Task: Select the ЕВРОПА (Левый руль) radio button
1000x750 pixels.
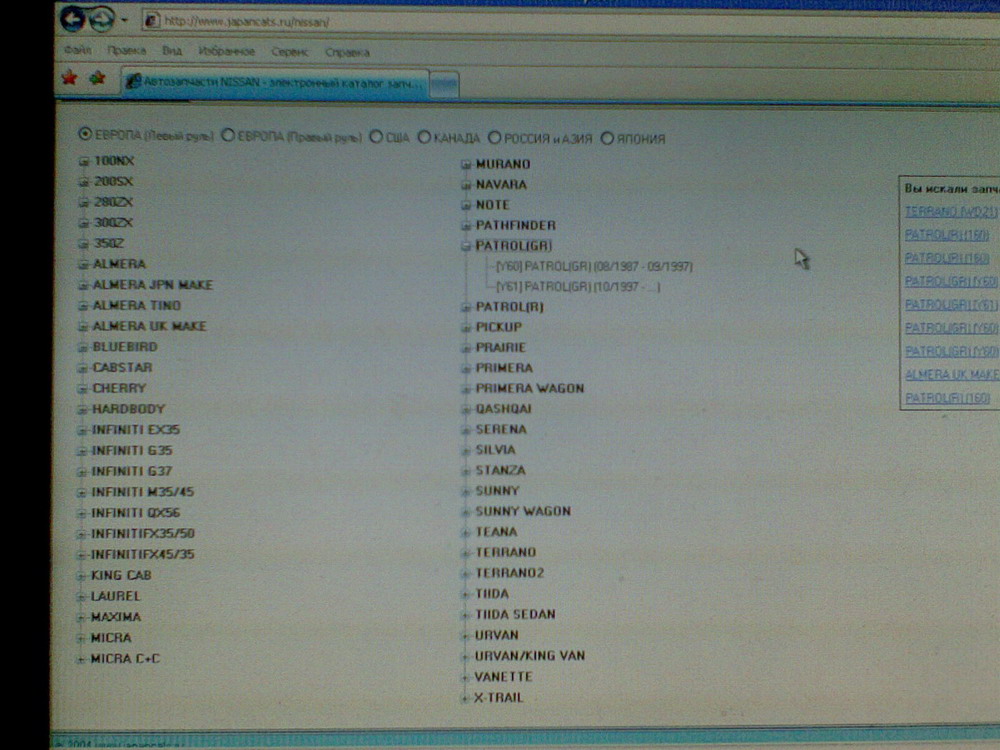Action: tap(85, 134)
